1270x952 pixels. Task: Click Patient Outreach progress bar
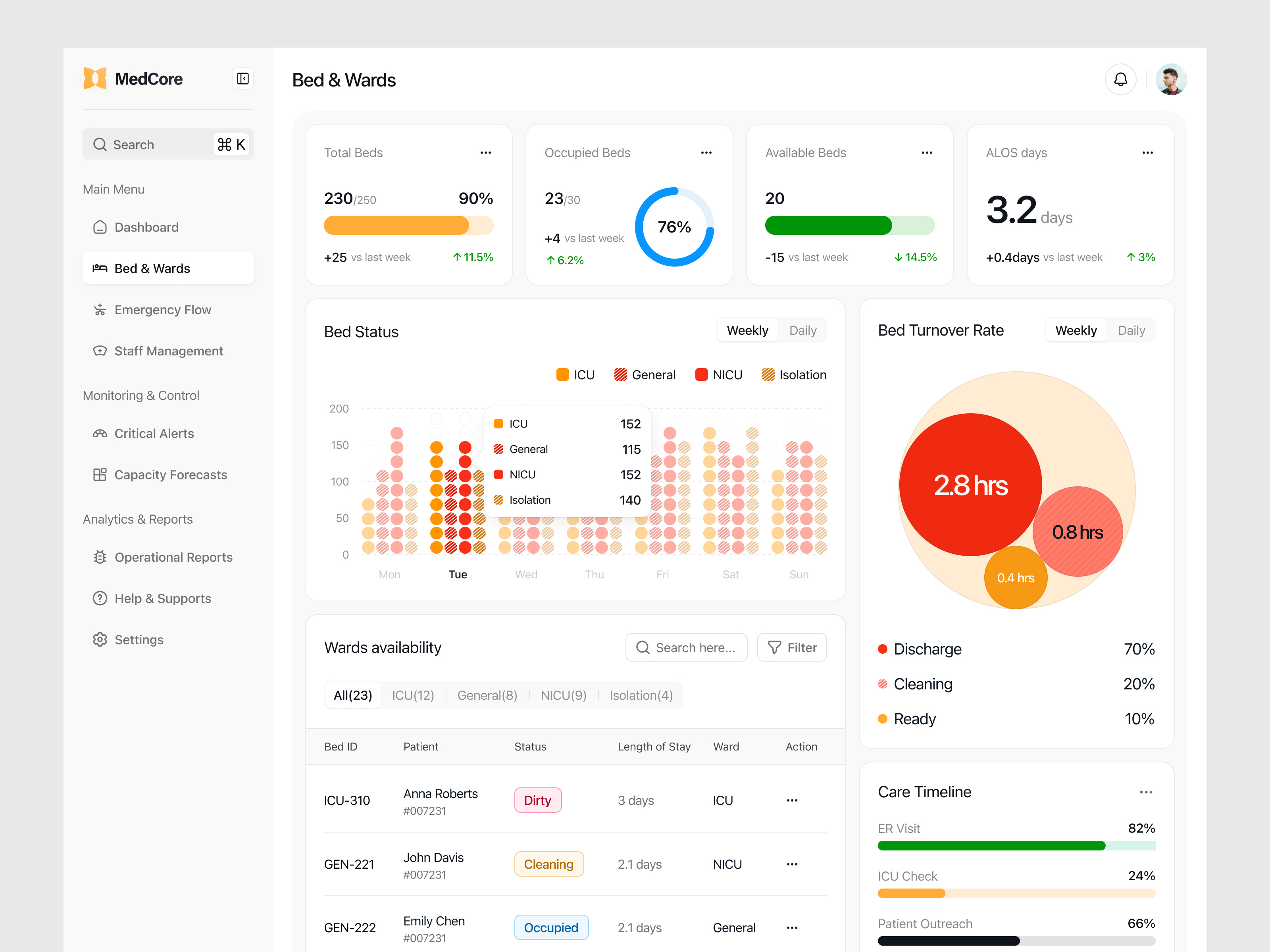click(1016, 941)
